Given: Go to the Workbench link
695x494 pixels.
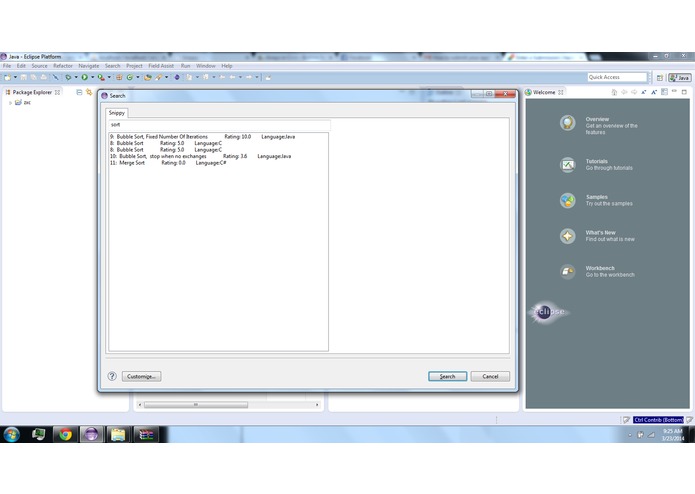Looking at the screenshot, I should point(600,268).
